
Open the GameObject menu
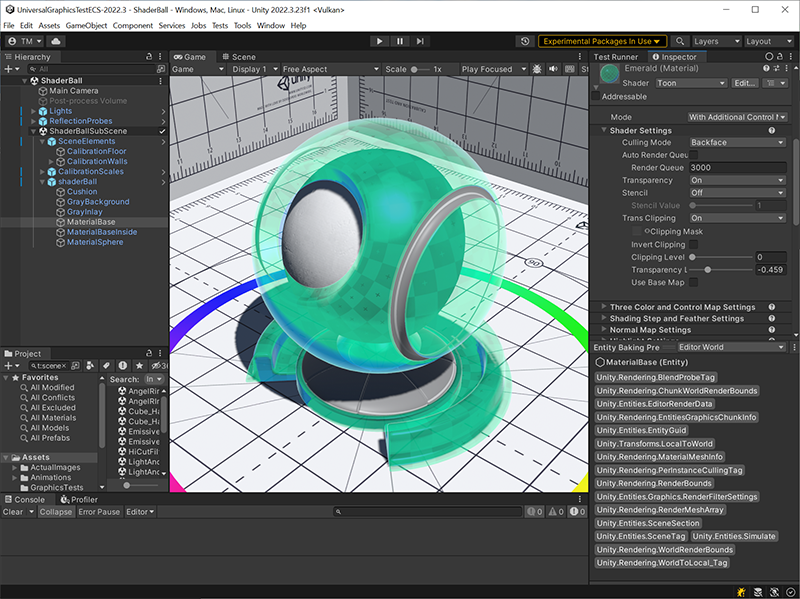pos(86,25)
